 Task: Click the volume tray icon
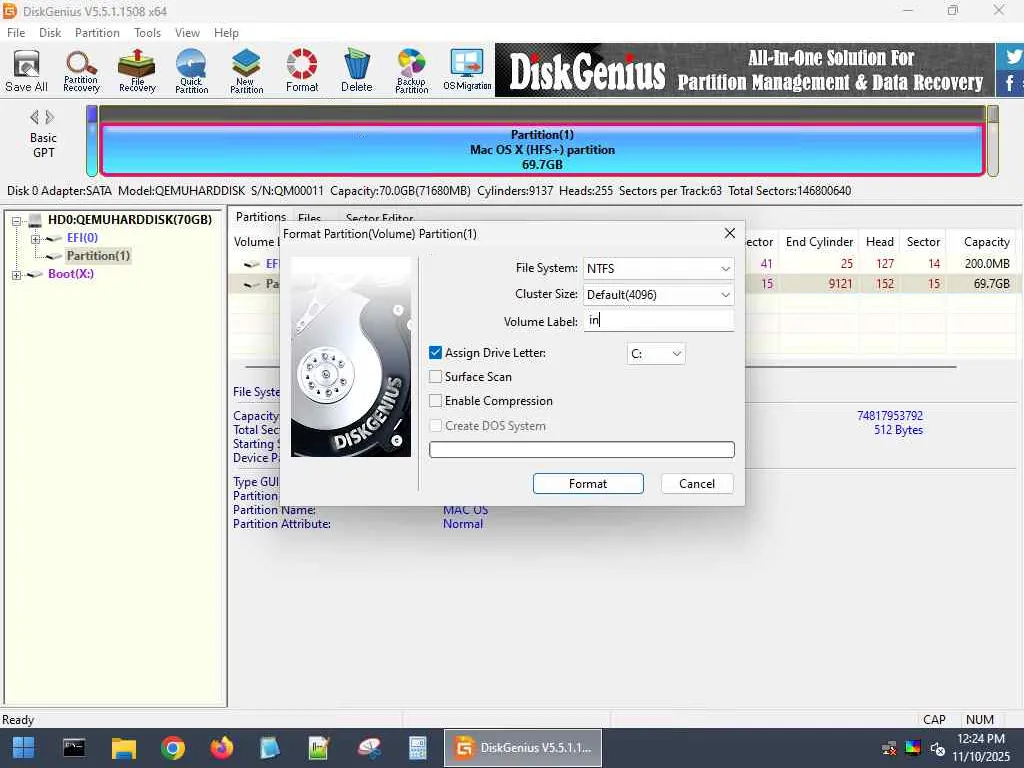tap(937, 748)
